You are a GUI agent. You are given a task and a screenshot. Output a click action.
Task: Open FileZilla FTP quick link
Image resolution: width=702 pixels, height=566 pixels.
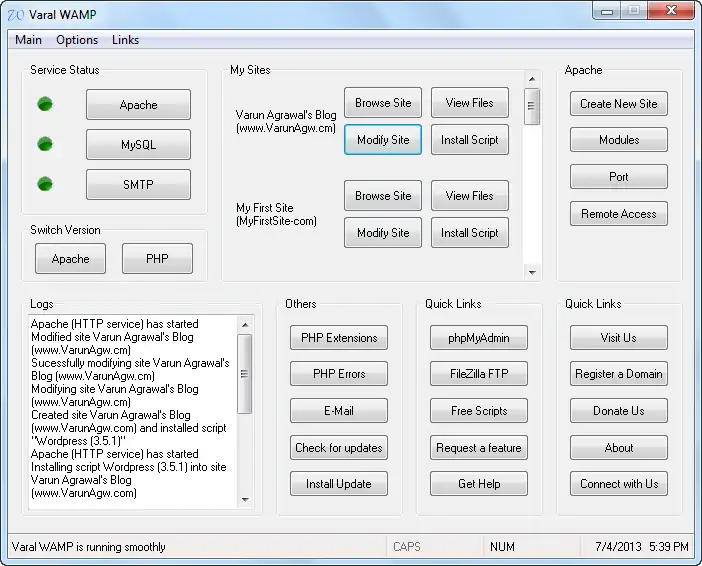tap(479, 374)
